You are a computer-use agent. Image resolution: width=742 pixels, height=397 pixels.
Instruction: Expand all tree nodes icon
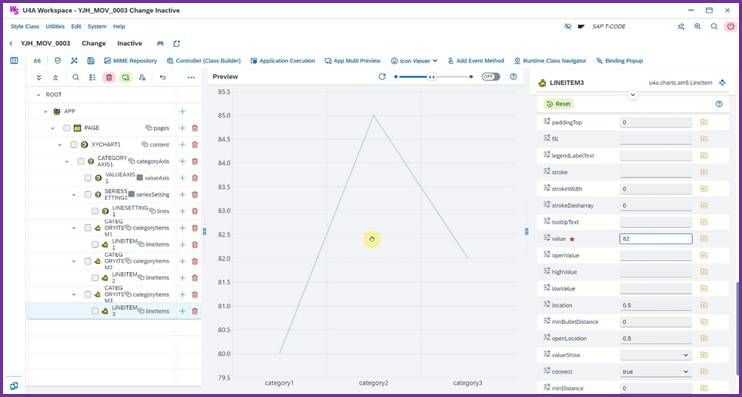click(x=39, y=77)
